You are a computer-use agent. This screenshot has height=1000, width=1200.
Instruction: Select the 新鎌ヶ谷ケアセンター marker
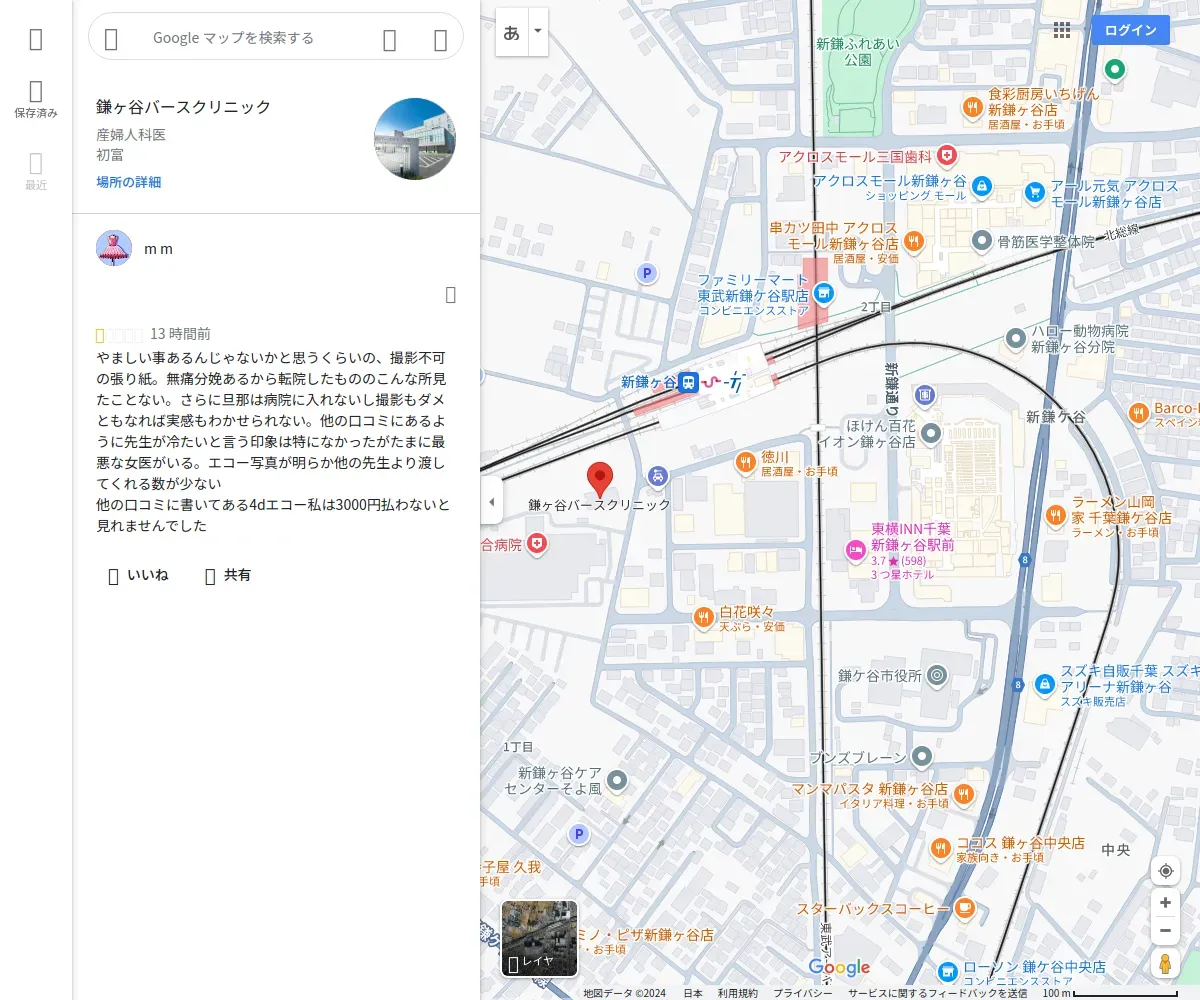[618, 779]
